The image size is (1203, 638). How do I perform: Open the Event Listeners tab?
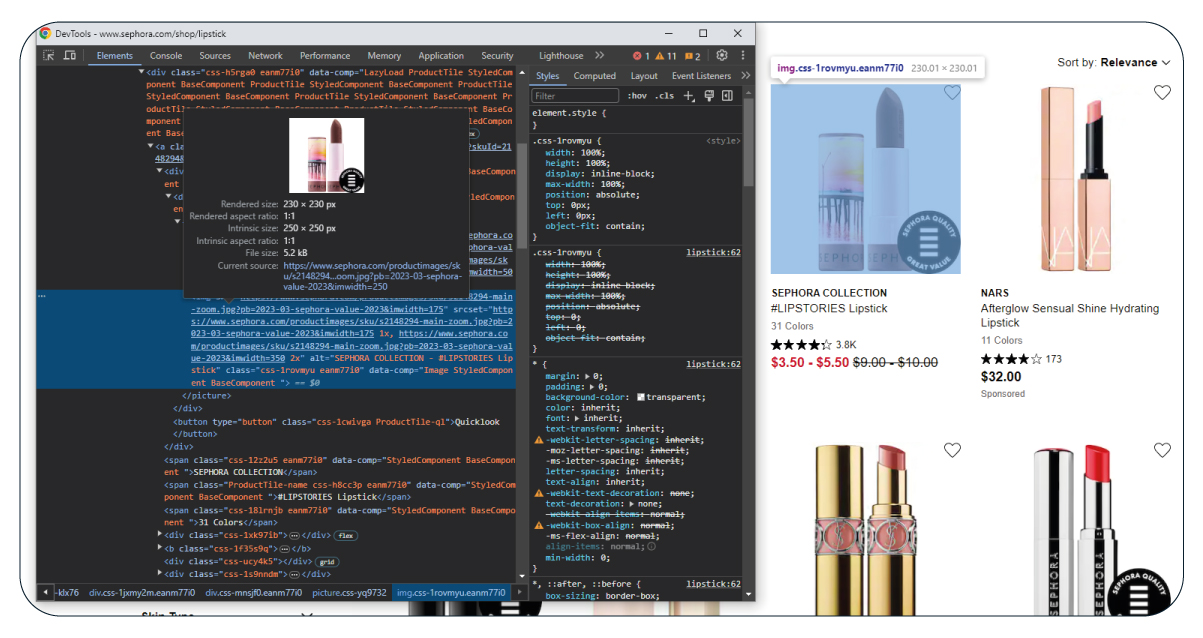pos(701,76)
